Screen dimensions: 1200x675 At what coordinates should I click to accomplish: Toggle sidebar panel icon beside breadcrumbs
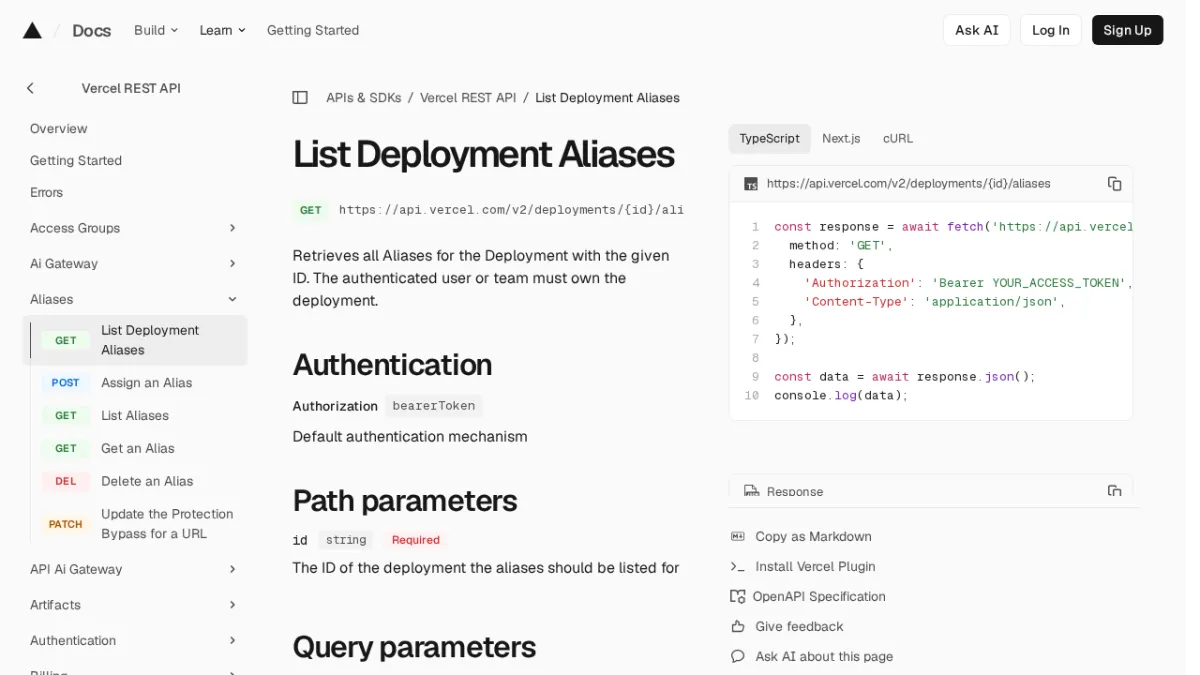coord(300,98)
